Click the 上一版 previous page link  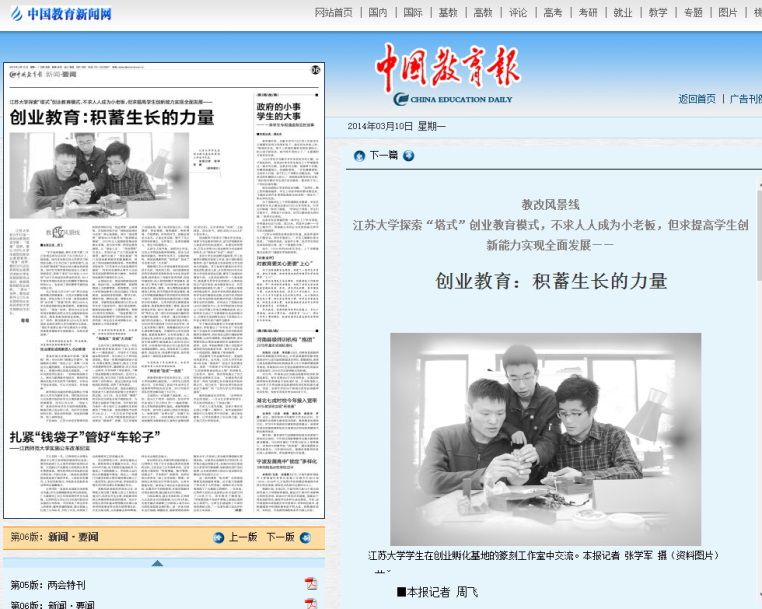point(243,537)
